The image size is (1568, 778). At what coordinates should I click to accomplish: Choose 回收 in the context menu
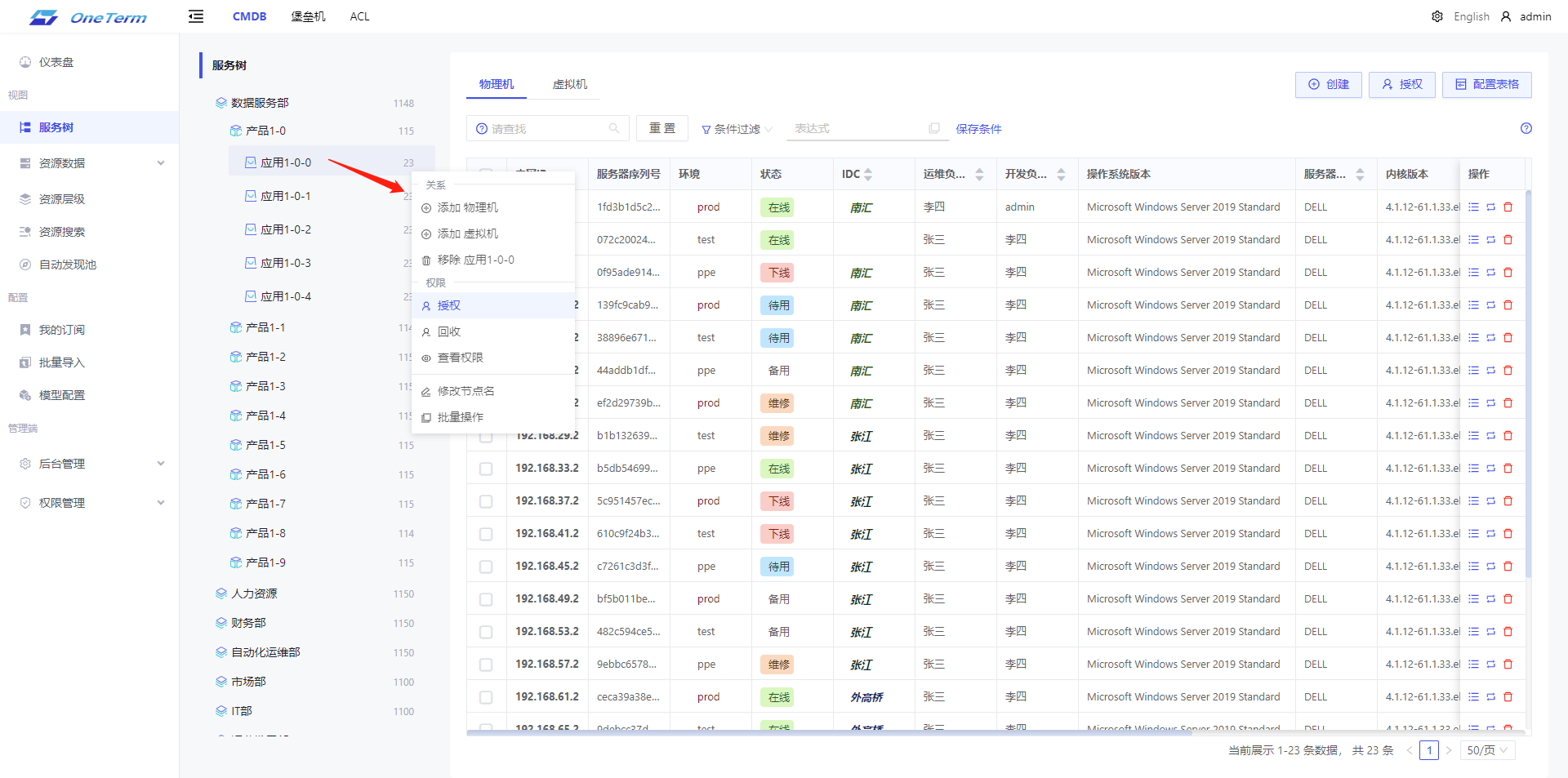(493, 331)
